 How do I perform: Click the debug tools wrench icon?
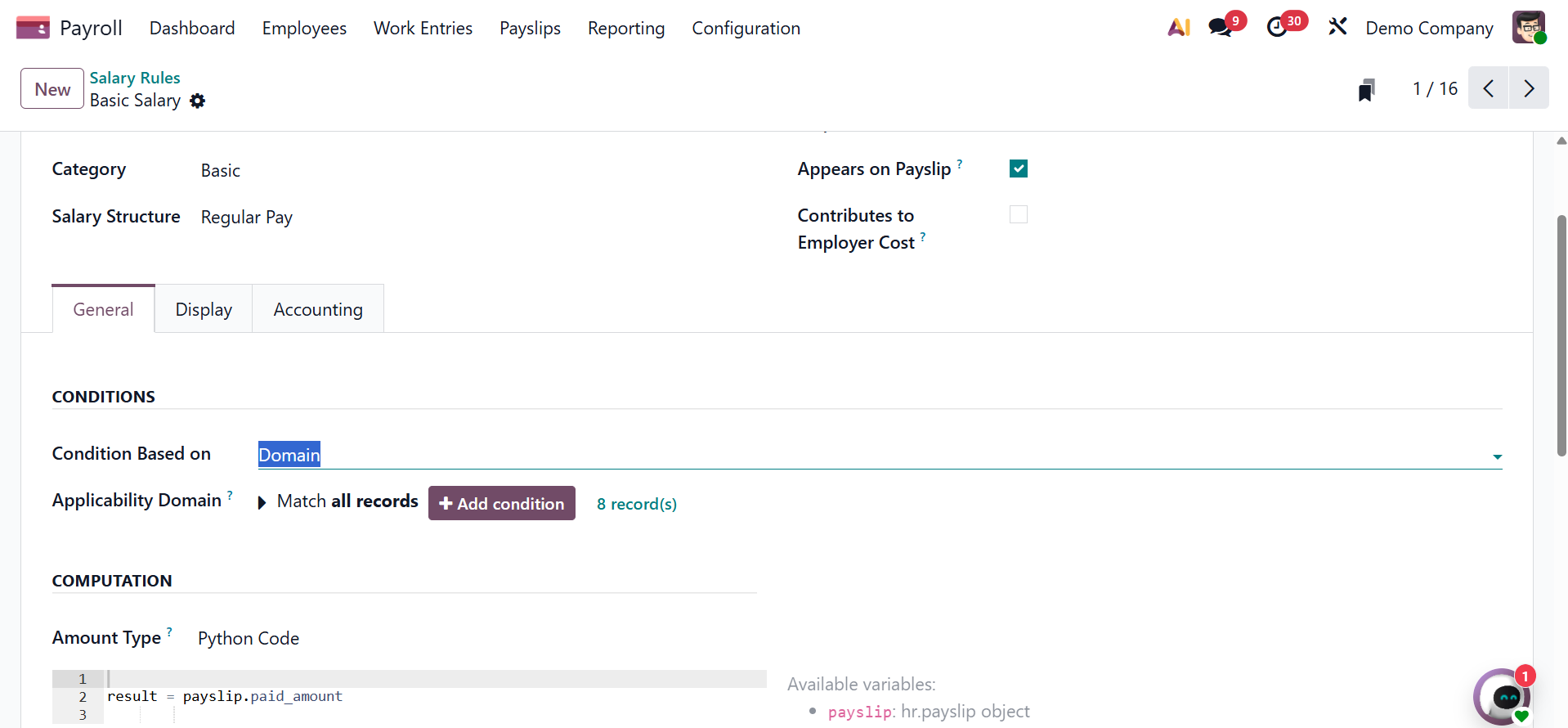pos(1337,28)
